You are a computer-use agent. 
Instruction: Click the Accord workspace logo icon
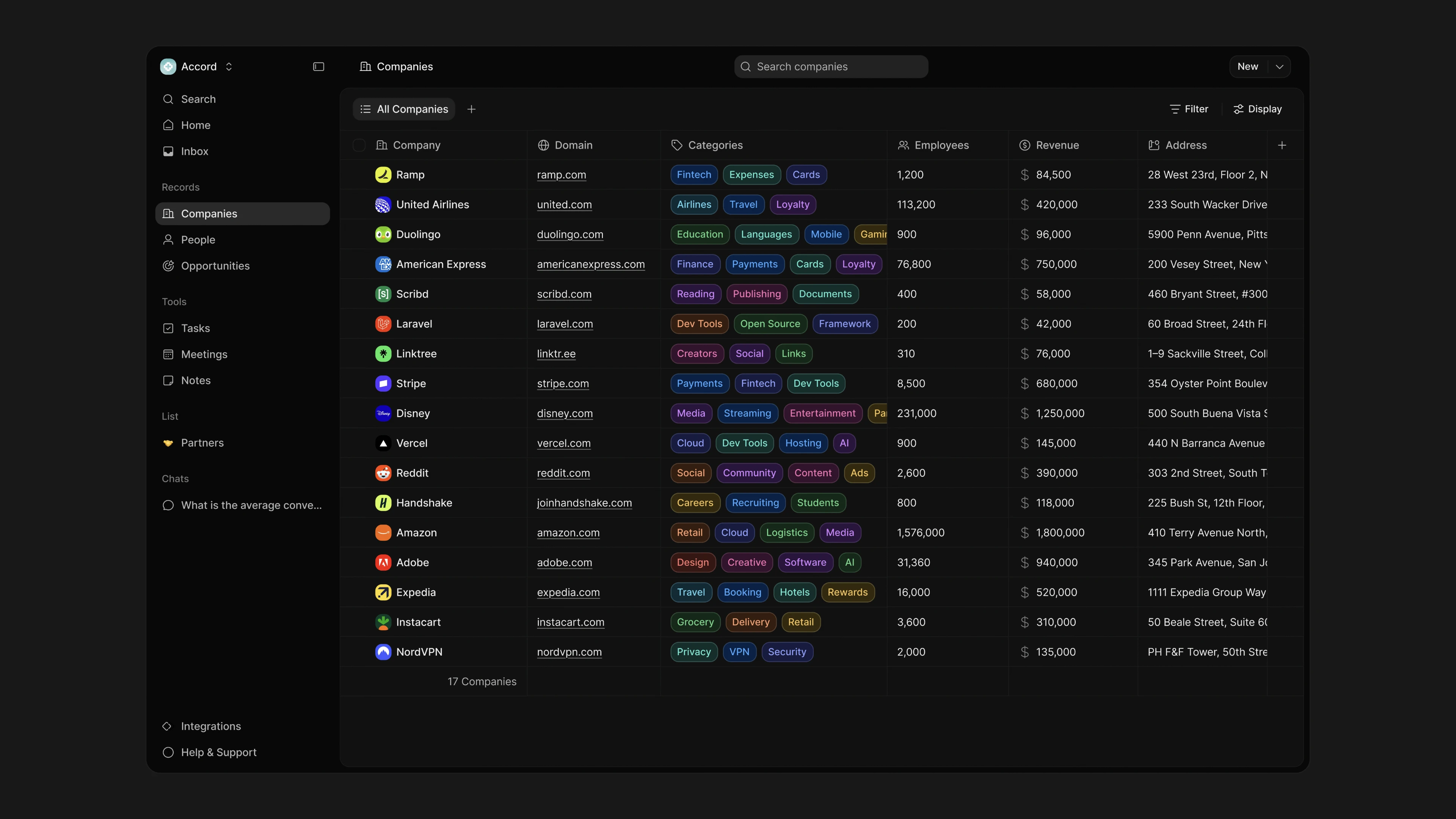coord(168,67)
